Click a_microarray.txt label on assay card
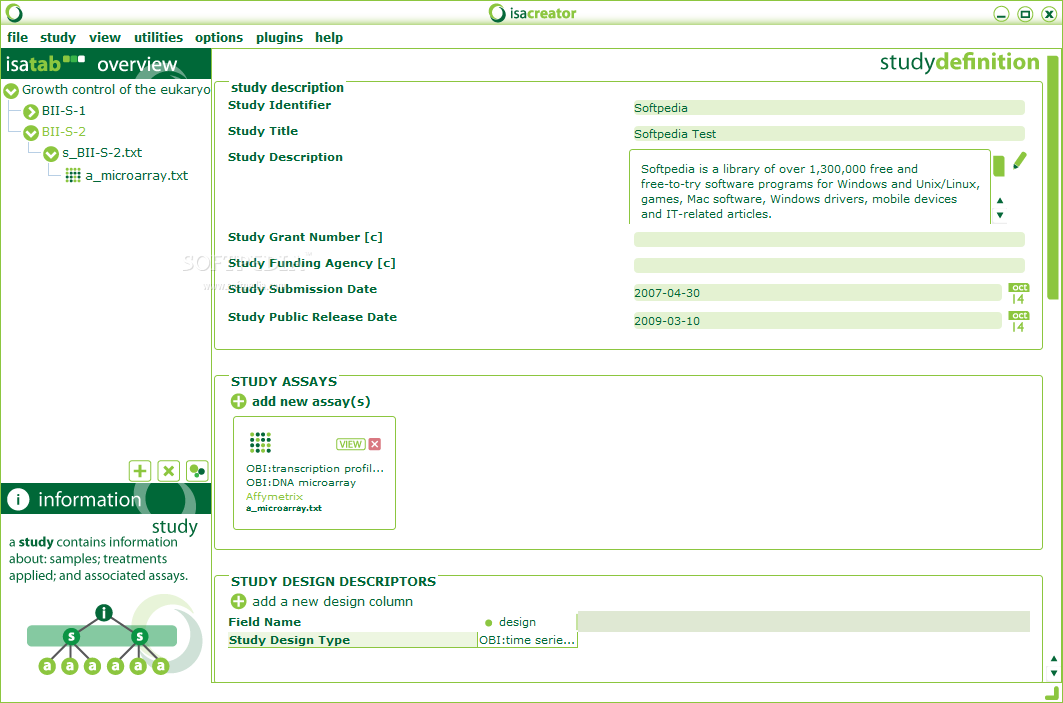Viewport: 1063px width, 703px height. 283,508
